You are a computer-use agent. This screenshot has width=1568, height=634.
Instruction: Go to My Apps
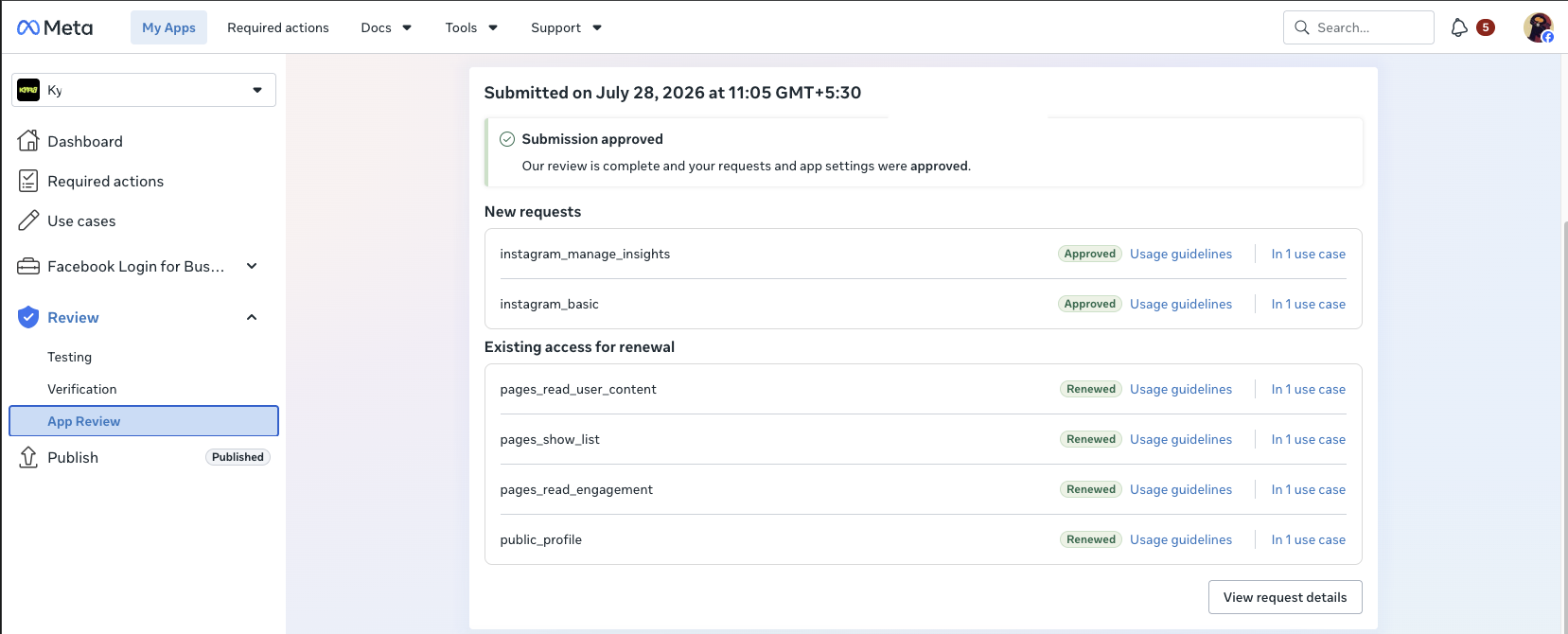tap(168, 27)
